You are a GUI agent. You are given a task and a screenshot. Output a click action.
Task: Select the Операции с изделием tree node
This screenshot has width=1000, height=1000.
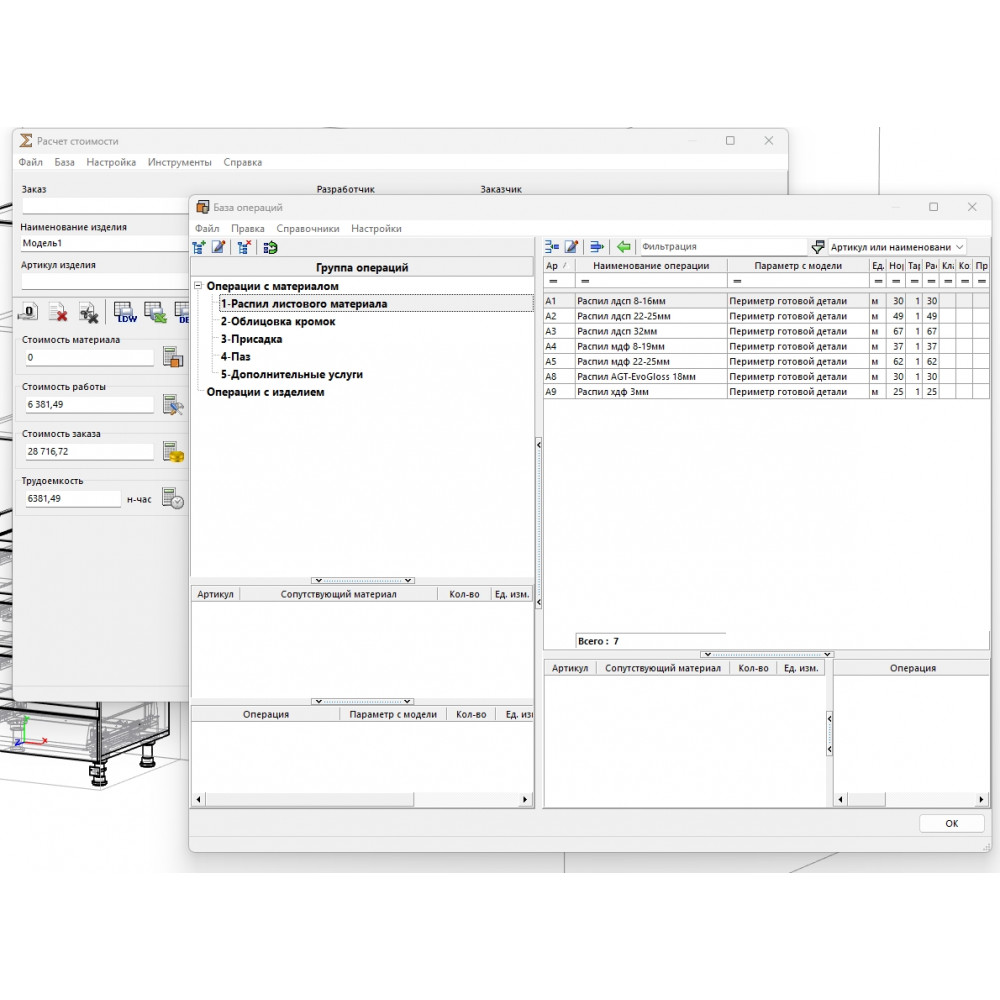[265, 392]
